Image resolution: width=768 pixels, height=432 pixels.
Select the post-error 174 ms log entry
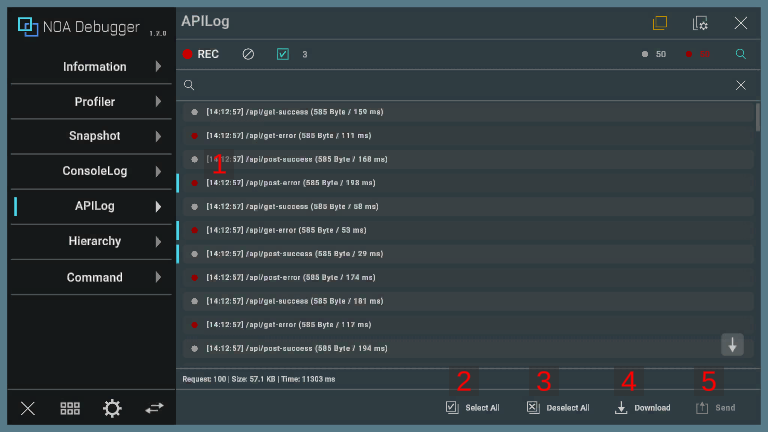[x=468, y=277]
